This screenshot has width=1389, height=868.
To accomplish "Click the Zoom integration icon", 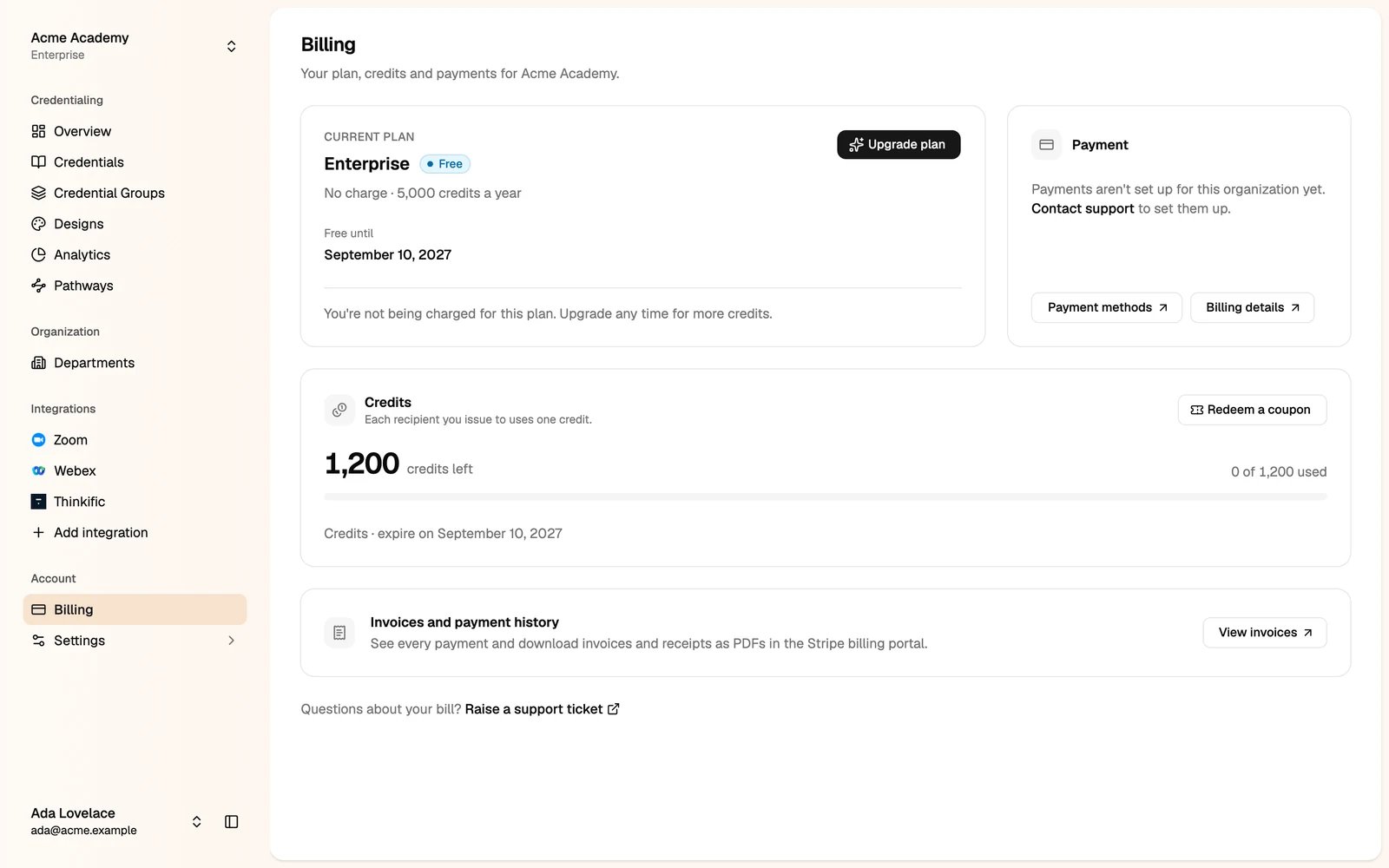I will click(x=38, y=440).
